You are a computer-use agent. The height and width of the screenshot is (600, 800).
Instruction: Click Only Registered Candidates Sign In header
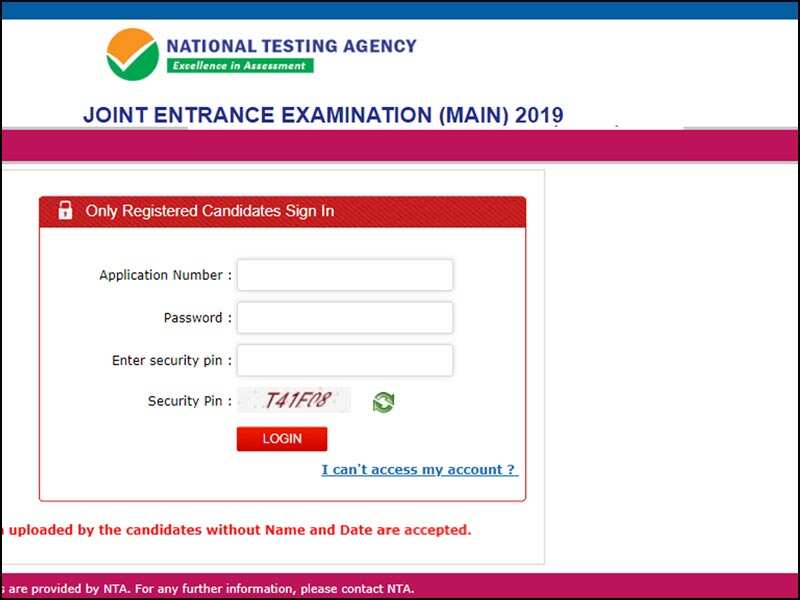coord(210,211)
